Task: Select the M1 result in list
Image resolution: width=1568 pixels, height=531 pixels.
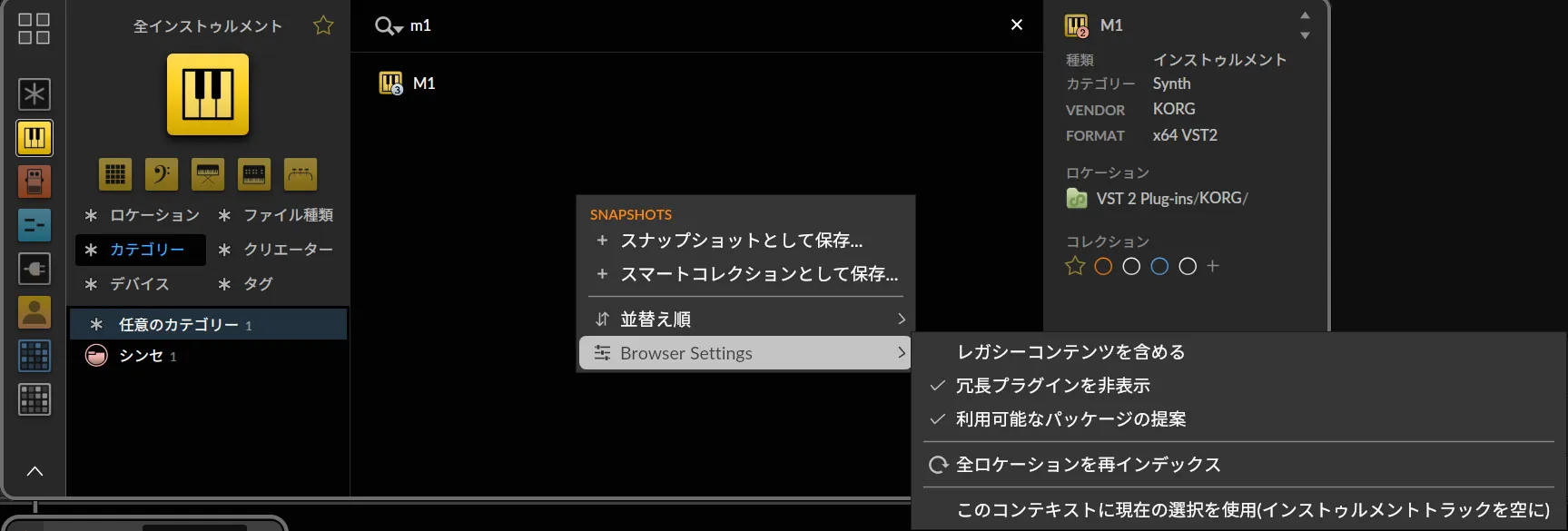Action: tap(697, 84)
